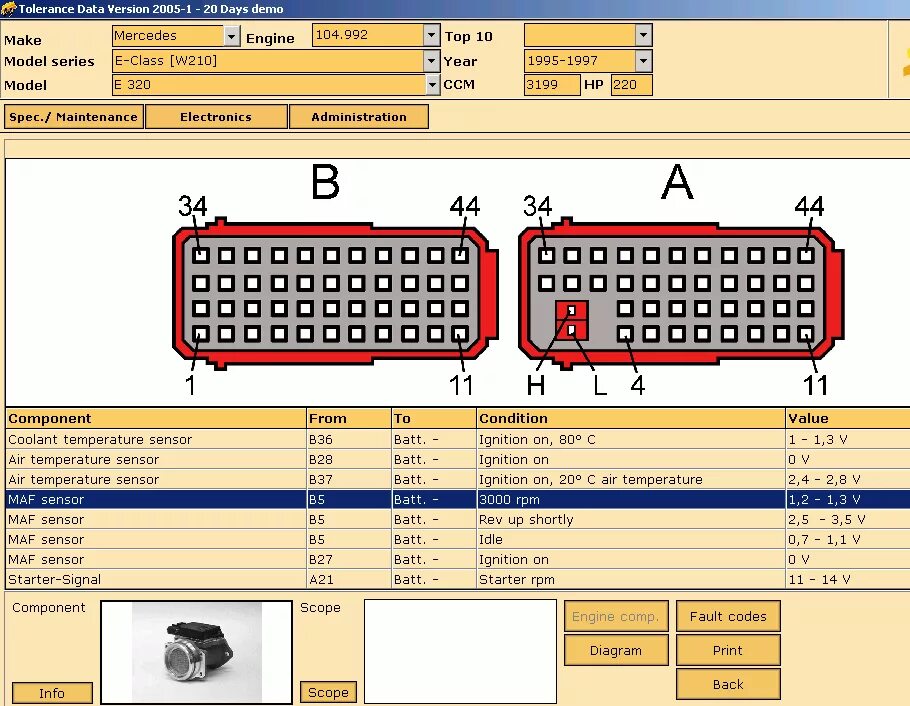Click the To column header

pyautogui.click(x=434, y=419)
